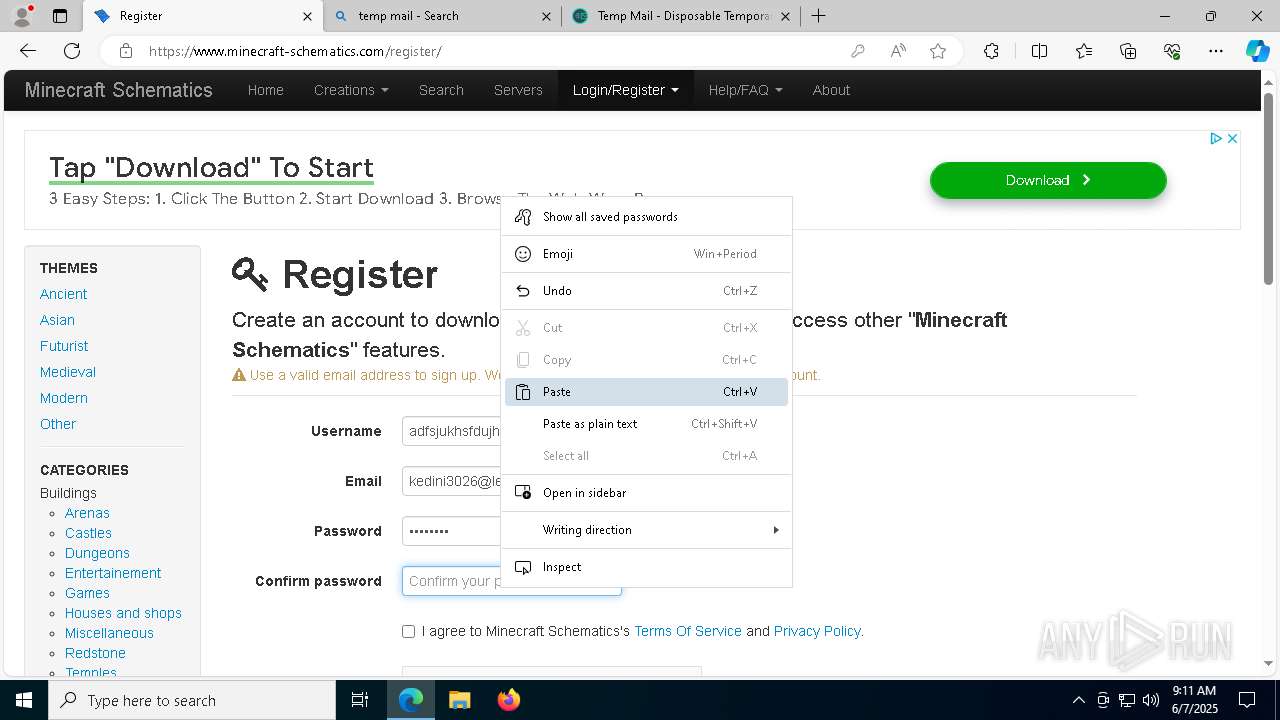Click the taskbar search box
This screenshot has width=1280, height=720.
pyautogui.click(x=192, y=700)
